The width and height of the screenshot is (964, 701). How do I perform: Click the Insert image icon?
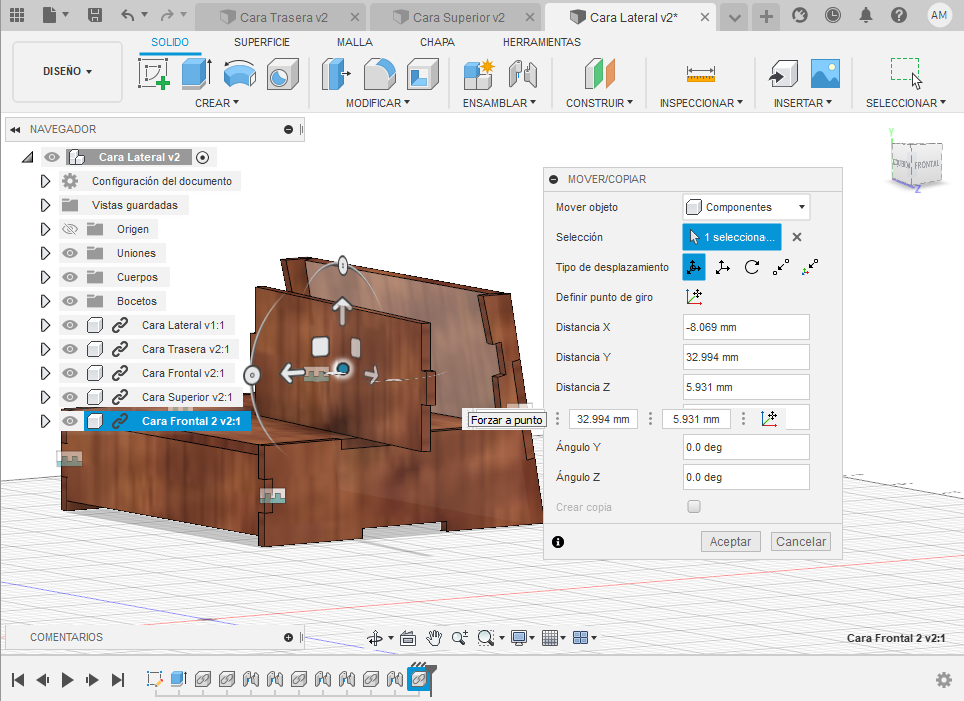[x=825, y=75]
